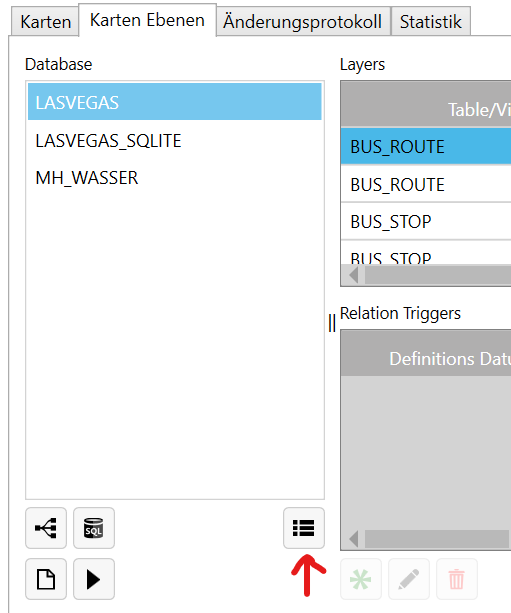Viewport: 511px width, 613px height.
Task: Open the Statistik tab
Action: click(430, 22)
